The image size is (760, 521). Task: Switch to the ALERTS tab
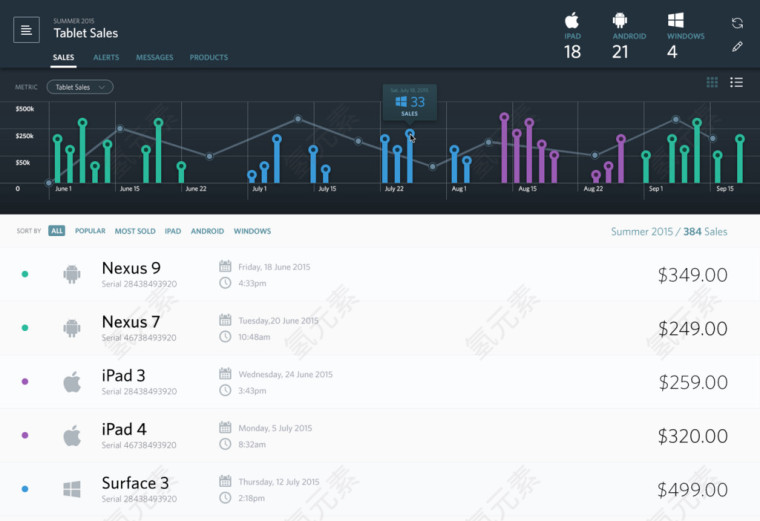106,57
